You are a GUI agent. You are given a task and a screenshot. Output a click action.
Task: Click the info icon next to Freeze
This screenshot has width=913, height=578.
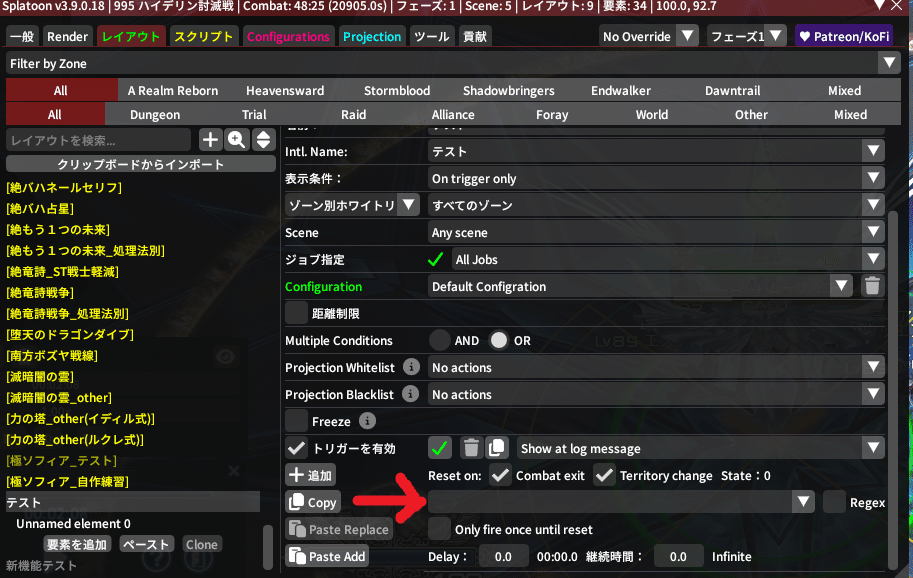(367, 421)
